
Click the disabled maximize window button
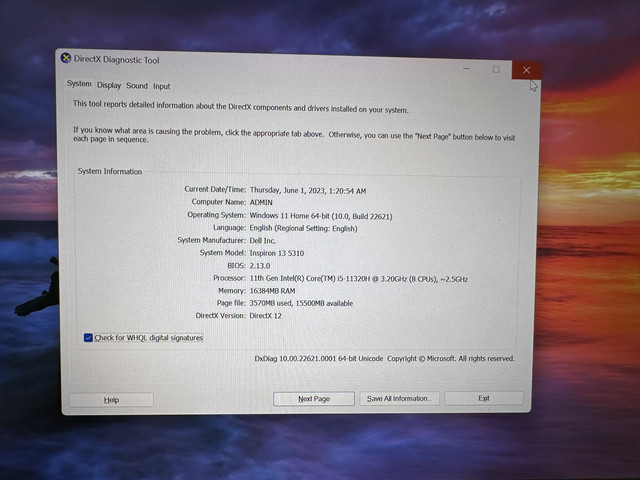[x=496, y=69]
